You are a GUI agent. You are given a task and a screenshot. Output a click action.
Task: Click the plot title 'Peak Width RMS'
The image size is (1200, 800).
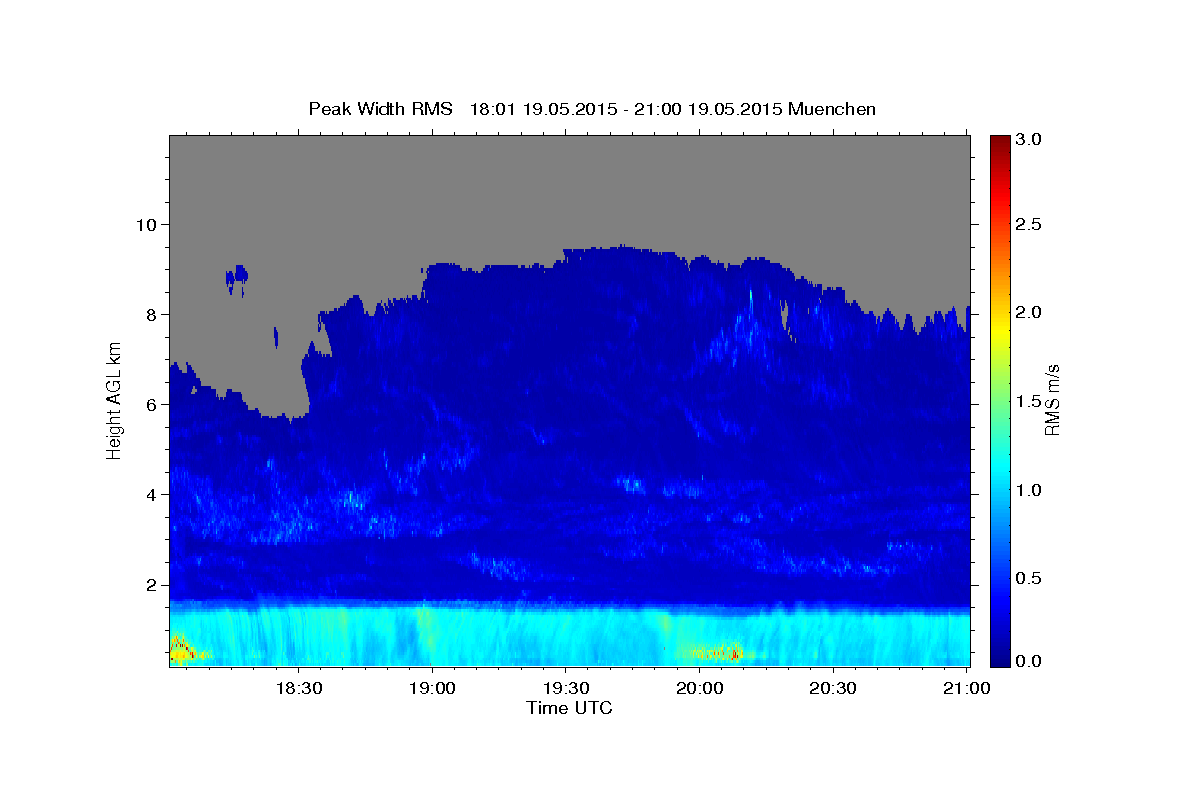click(x=380, y=109)
